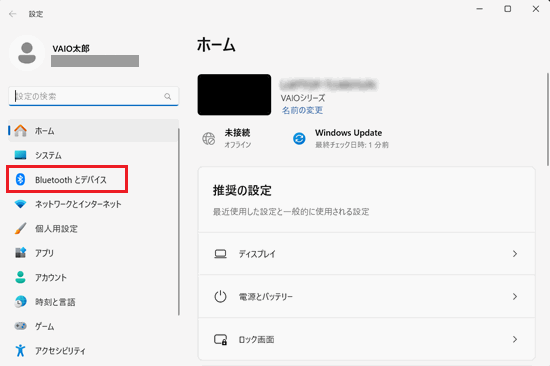Minimize the settings window
Viewport: 550px width, 366px height.
[x=479, y=9]
